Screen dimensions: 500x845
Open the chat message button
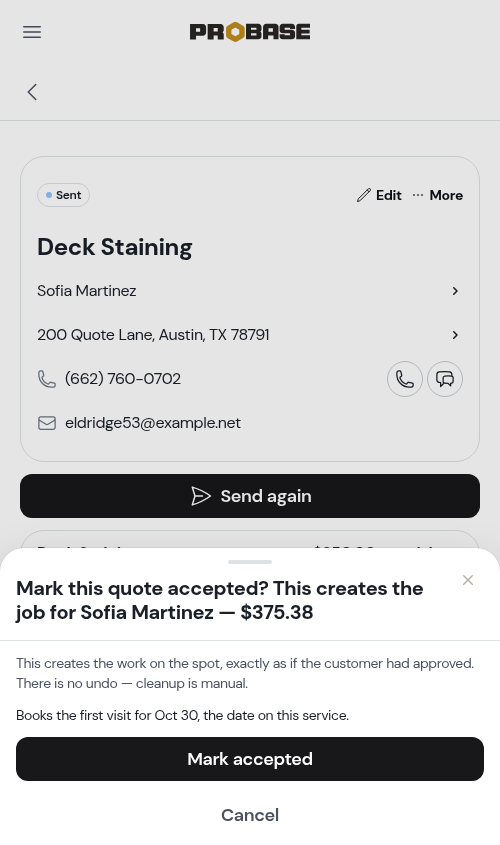445,379
